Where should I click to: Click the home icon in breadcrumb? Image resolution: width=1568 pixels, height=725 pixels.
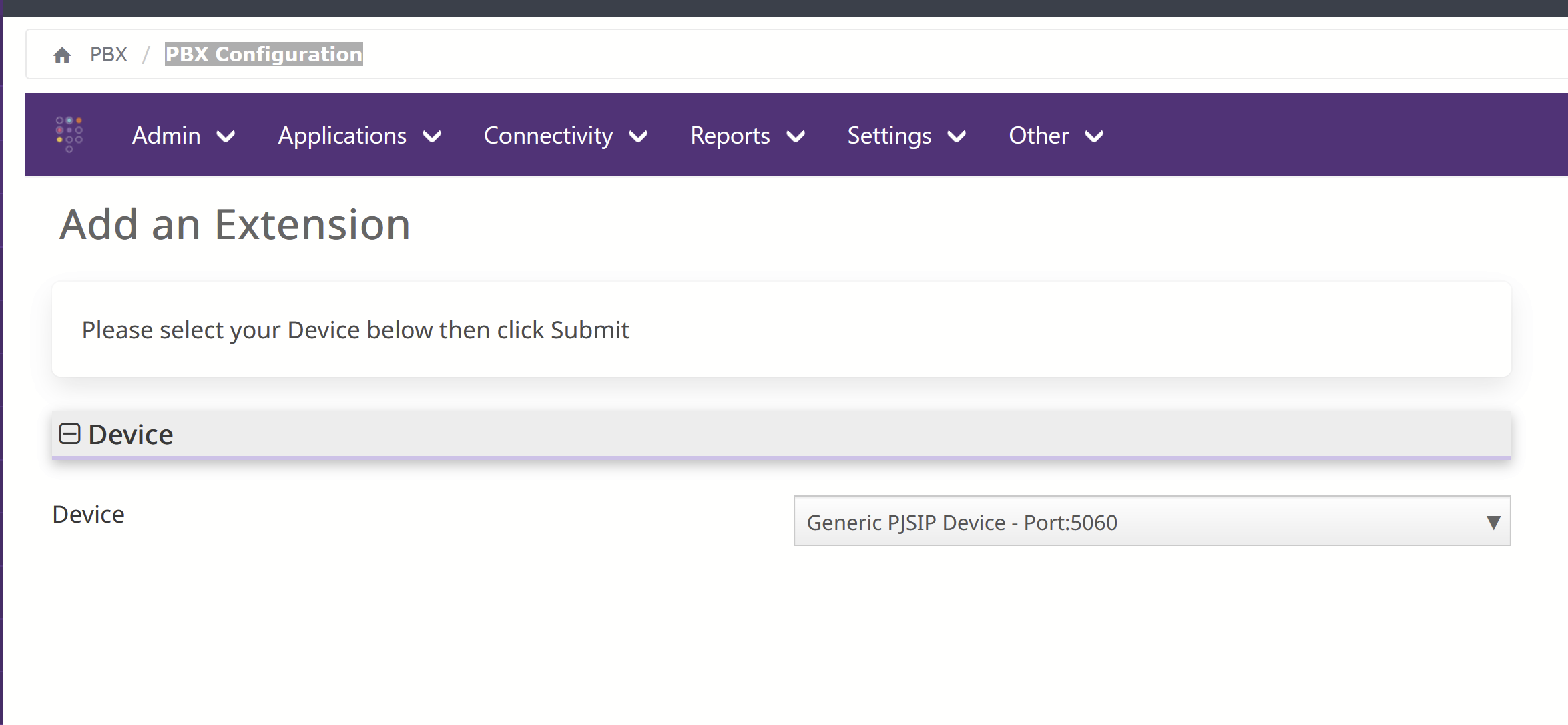[x=62, y=55]
